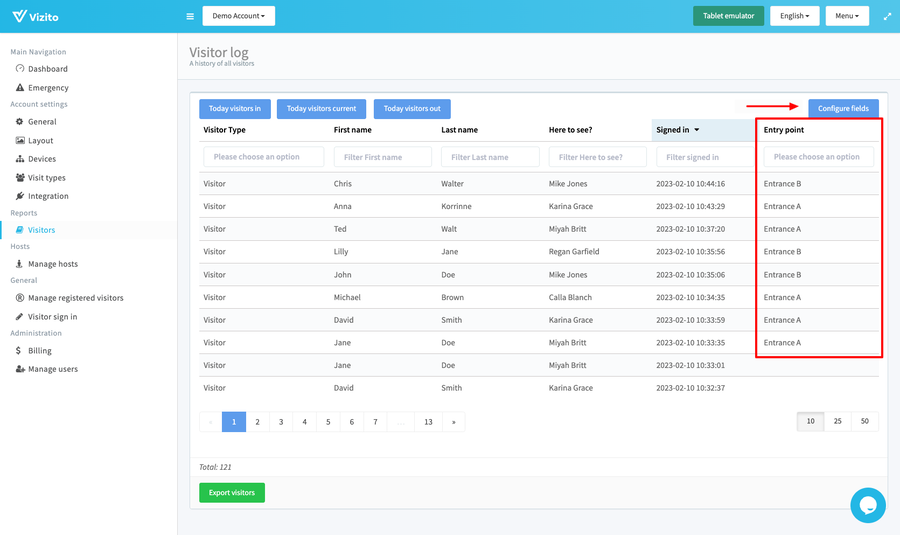The image size is (900, 535).
Task: Show 25 rows per page
Action: tap(837, 422)
